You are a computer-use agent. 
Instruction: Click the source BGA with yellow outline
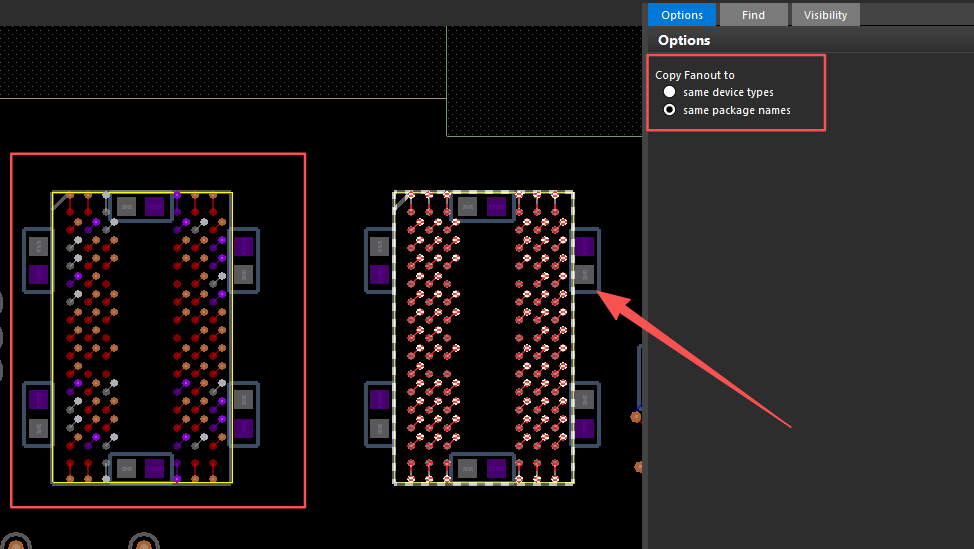point(142,338)
